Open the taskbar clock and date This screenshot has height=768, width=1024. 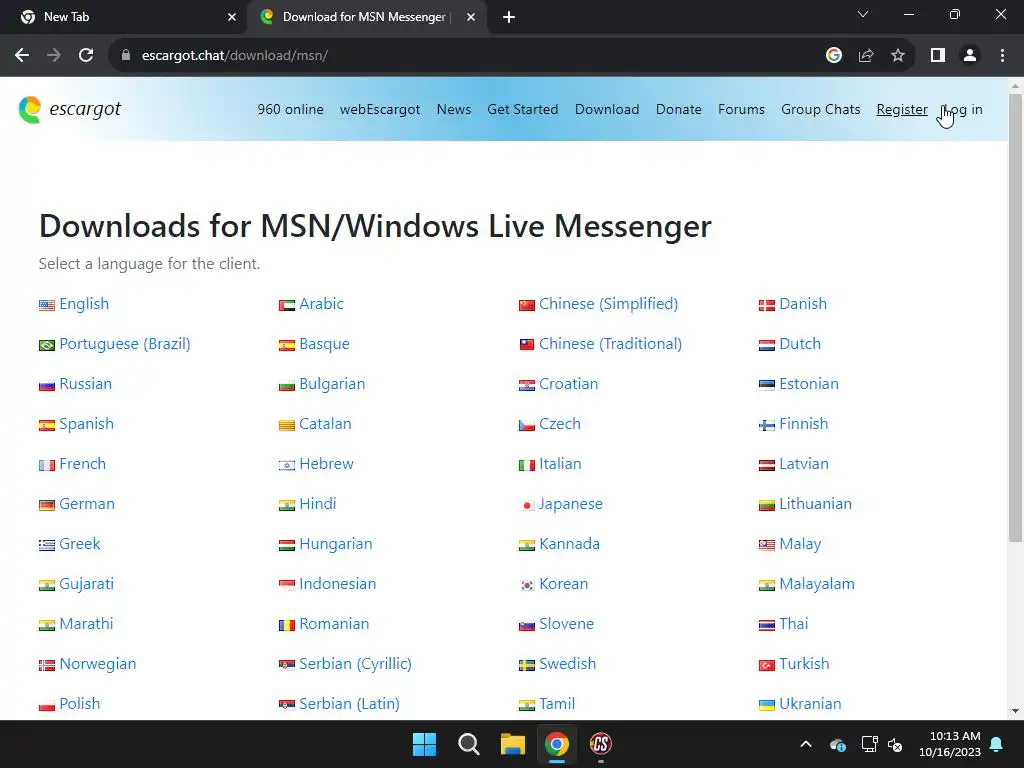pos(950,744)
